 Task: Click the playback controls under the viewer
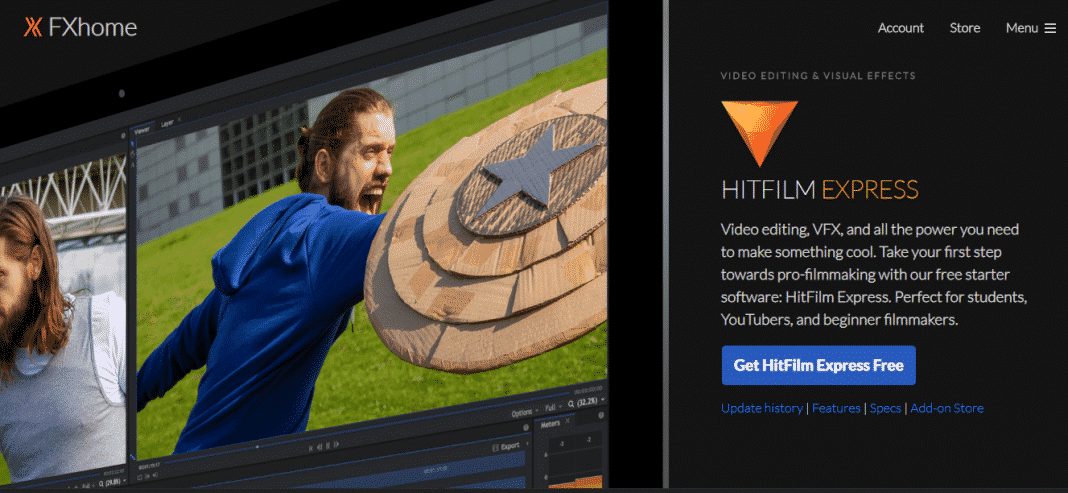324,445
